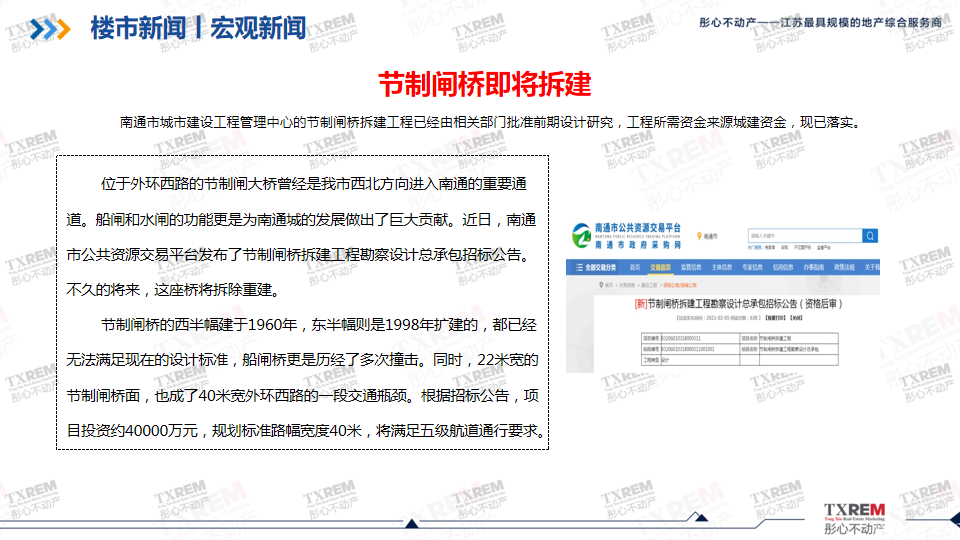960x540 pixels.
Task: Select the 交易信息 nav tab
Action: coord(661,267)
